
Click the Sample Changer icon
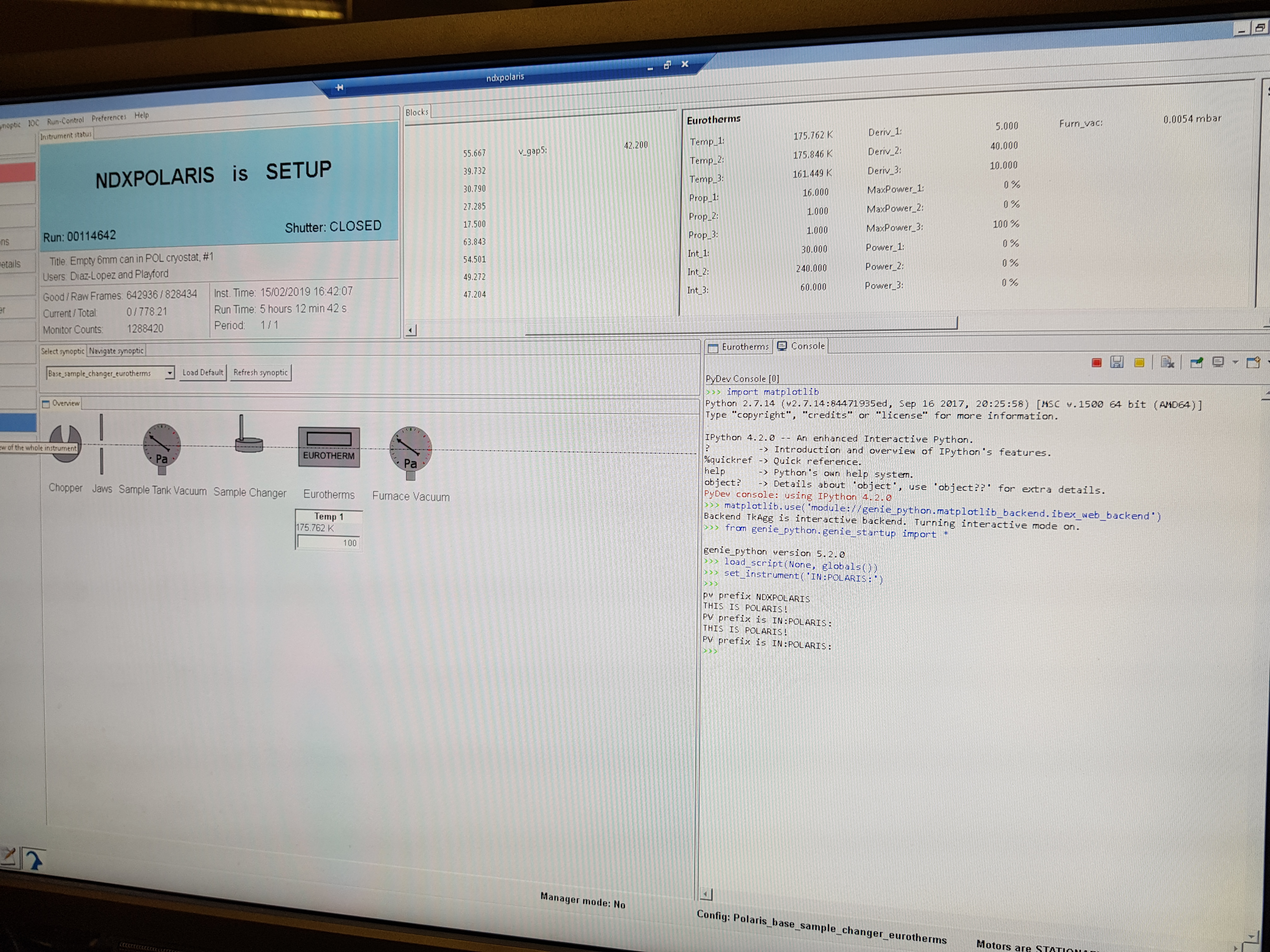248,445
